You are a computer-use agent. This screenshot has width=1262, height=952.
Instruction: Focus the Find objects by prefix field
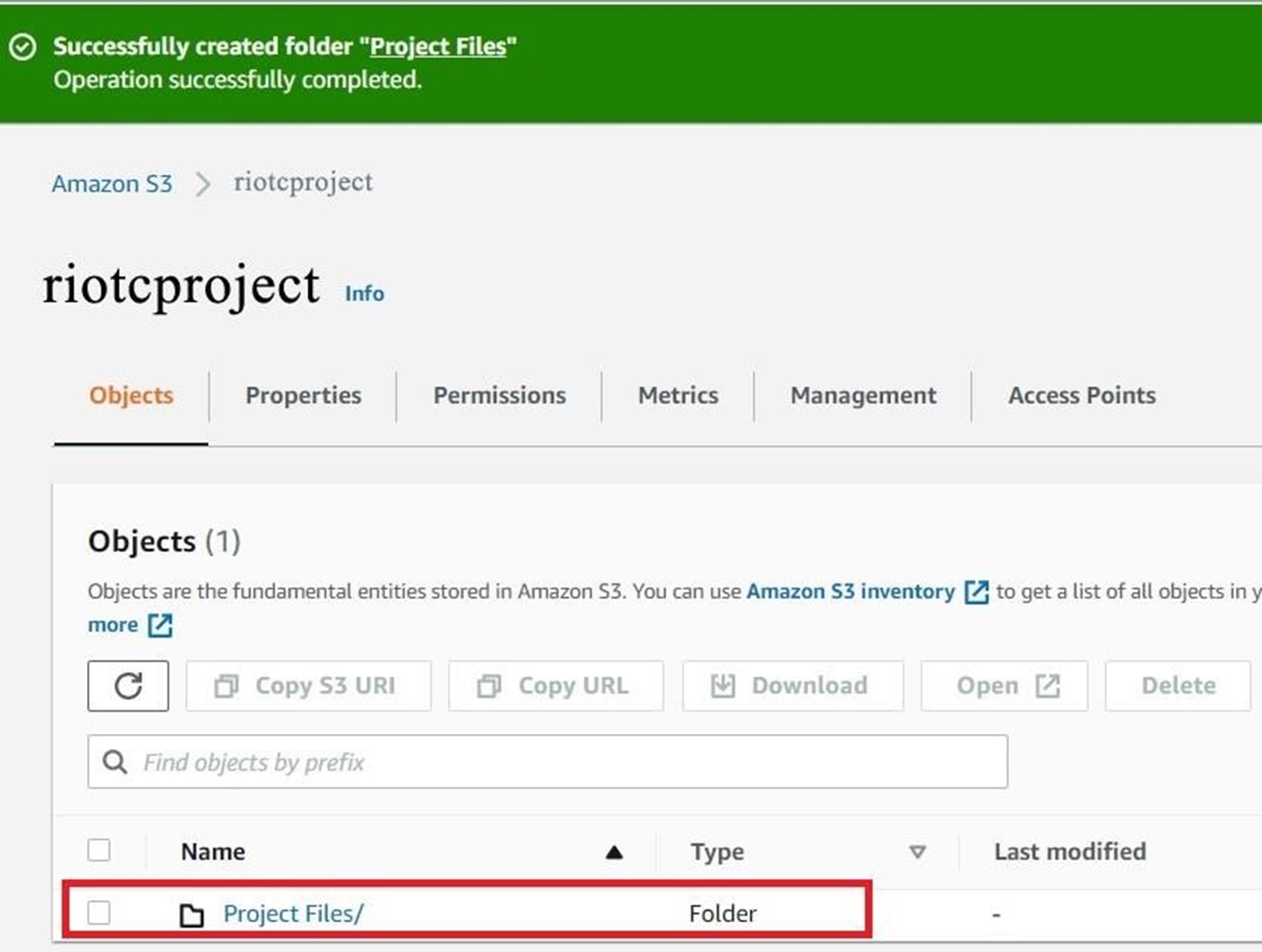tap(548, 762)
